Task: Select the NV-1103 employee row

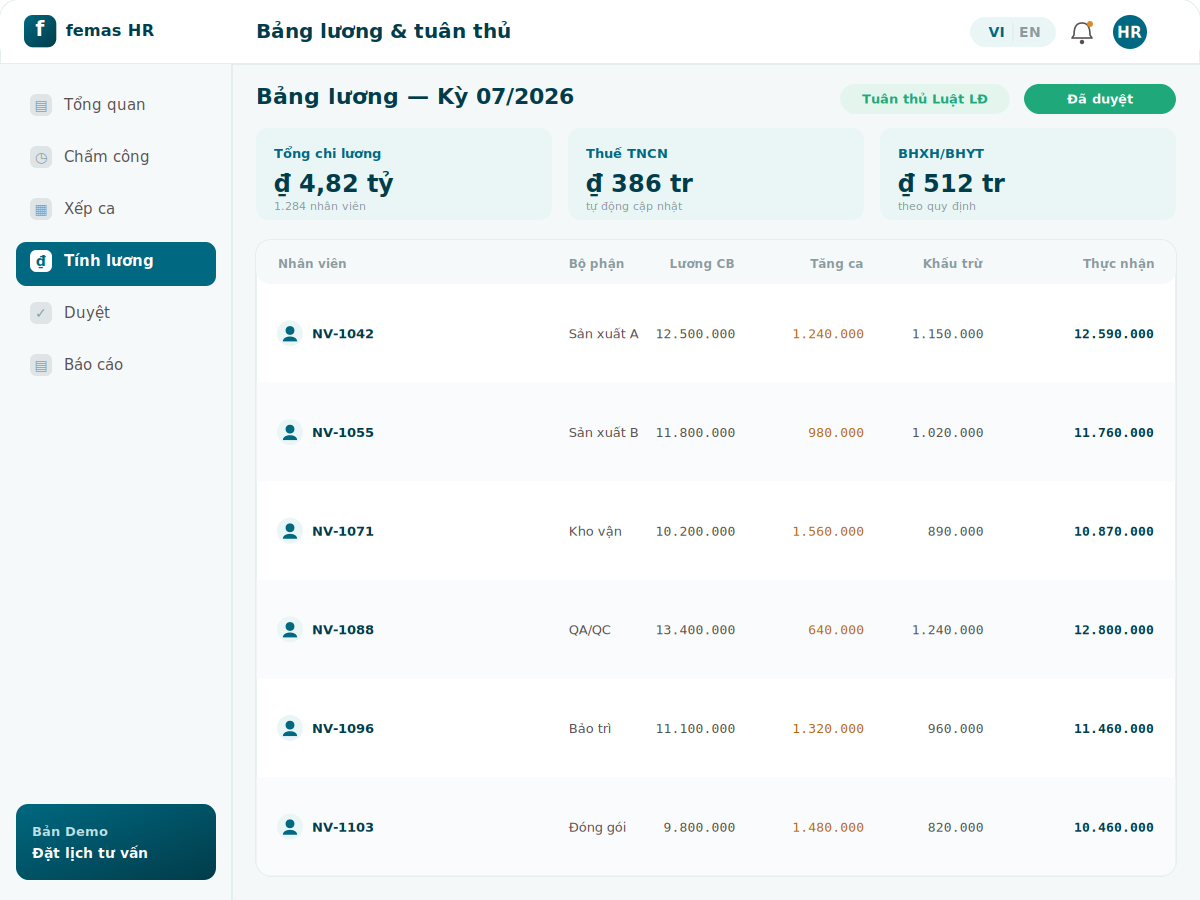Action: 716,827
